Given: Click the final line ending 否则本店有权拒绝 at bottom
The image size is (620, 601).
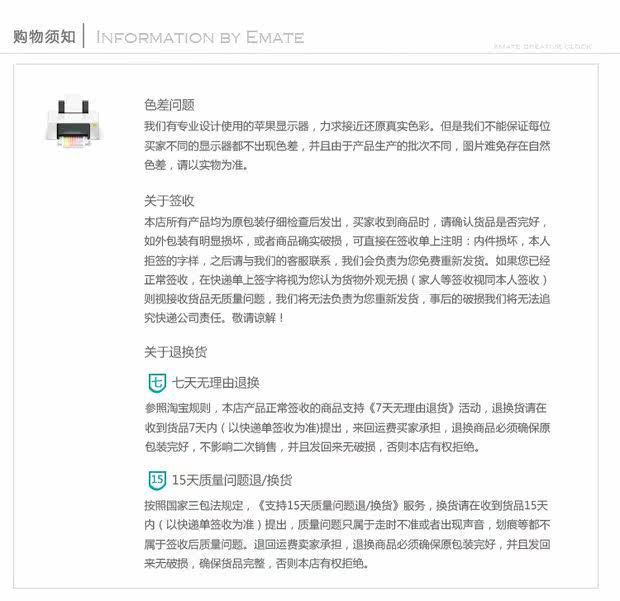Looking at the screenshot, I should tap(257, 563).
